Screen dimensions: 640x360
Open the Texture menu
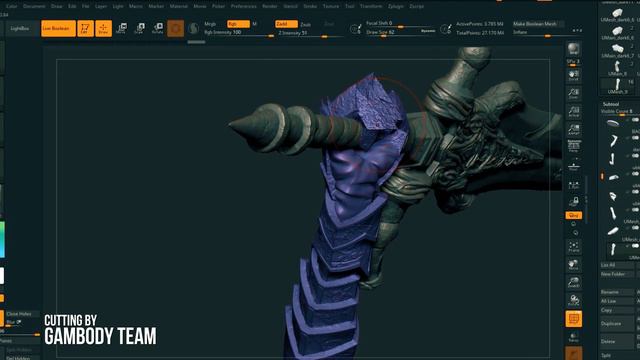coord(331,6)
